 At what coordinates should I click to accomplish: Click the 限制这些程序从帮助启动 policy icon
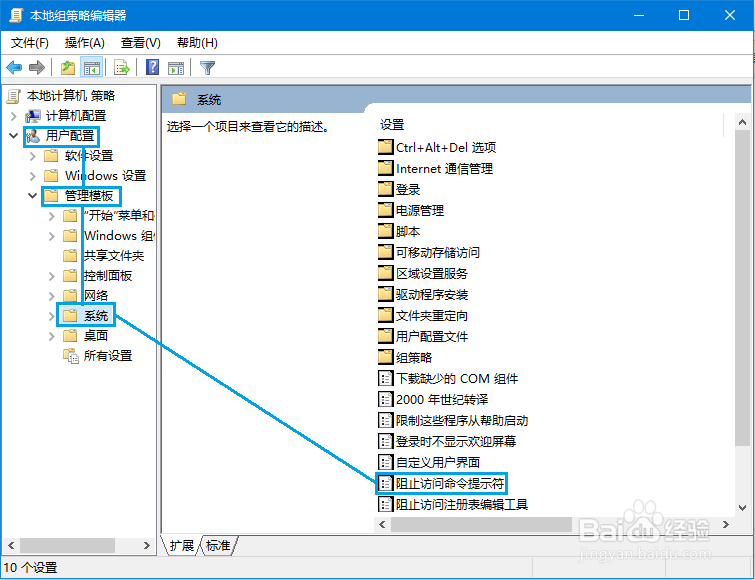[385, 420]
